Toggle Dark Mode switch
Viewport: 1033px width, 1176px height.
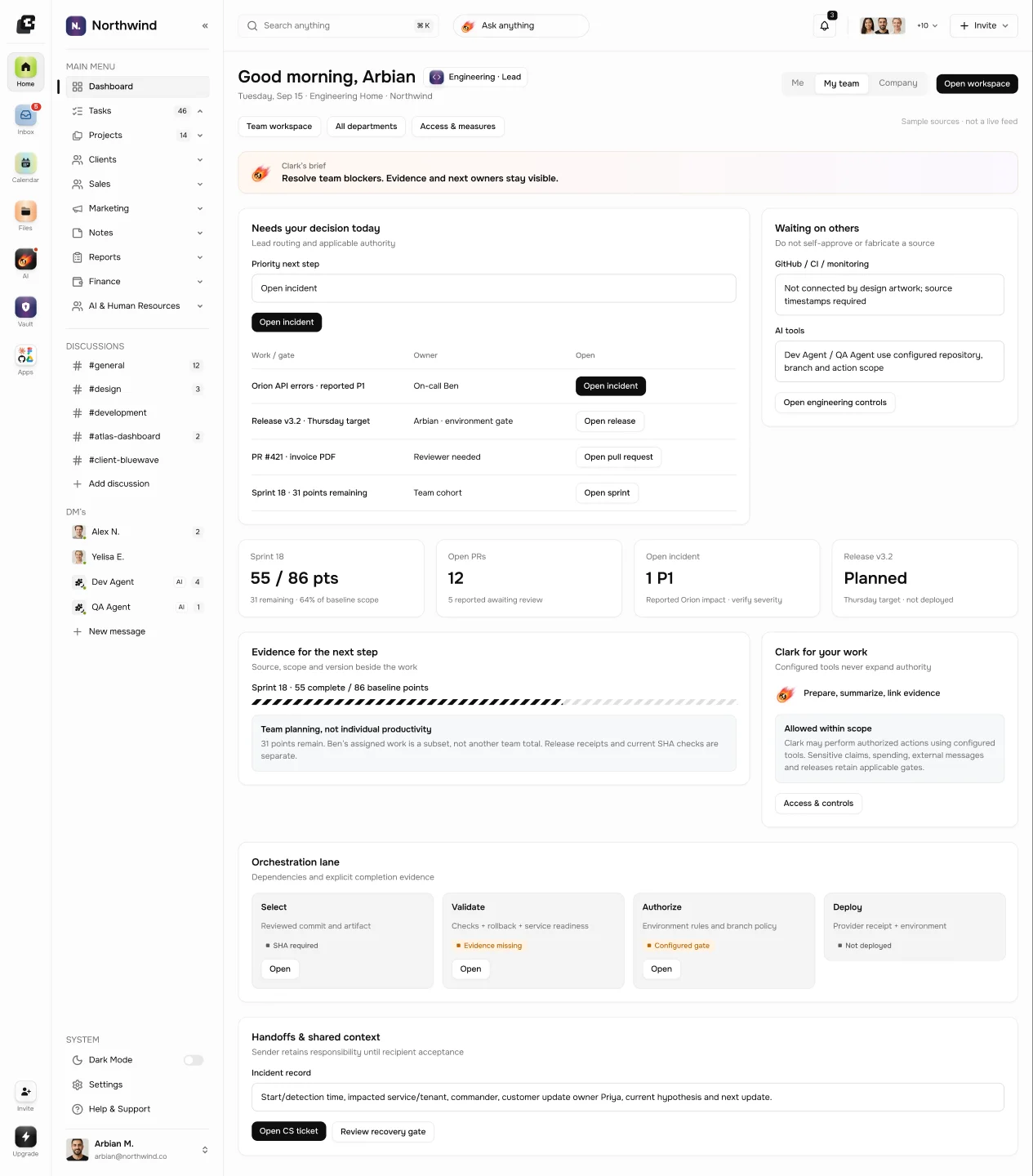(x=194, y=1060)
